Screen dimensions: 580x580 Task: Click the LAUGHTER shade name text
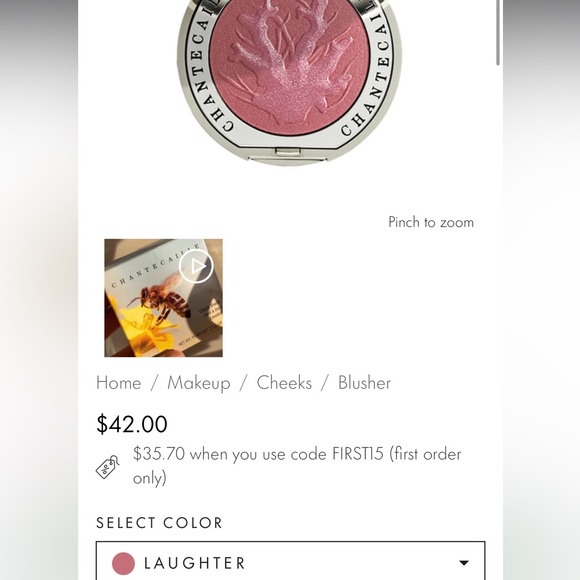pyautogui.click(x=195, y=563)
